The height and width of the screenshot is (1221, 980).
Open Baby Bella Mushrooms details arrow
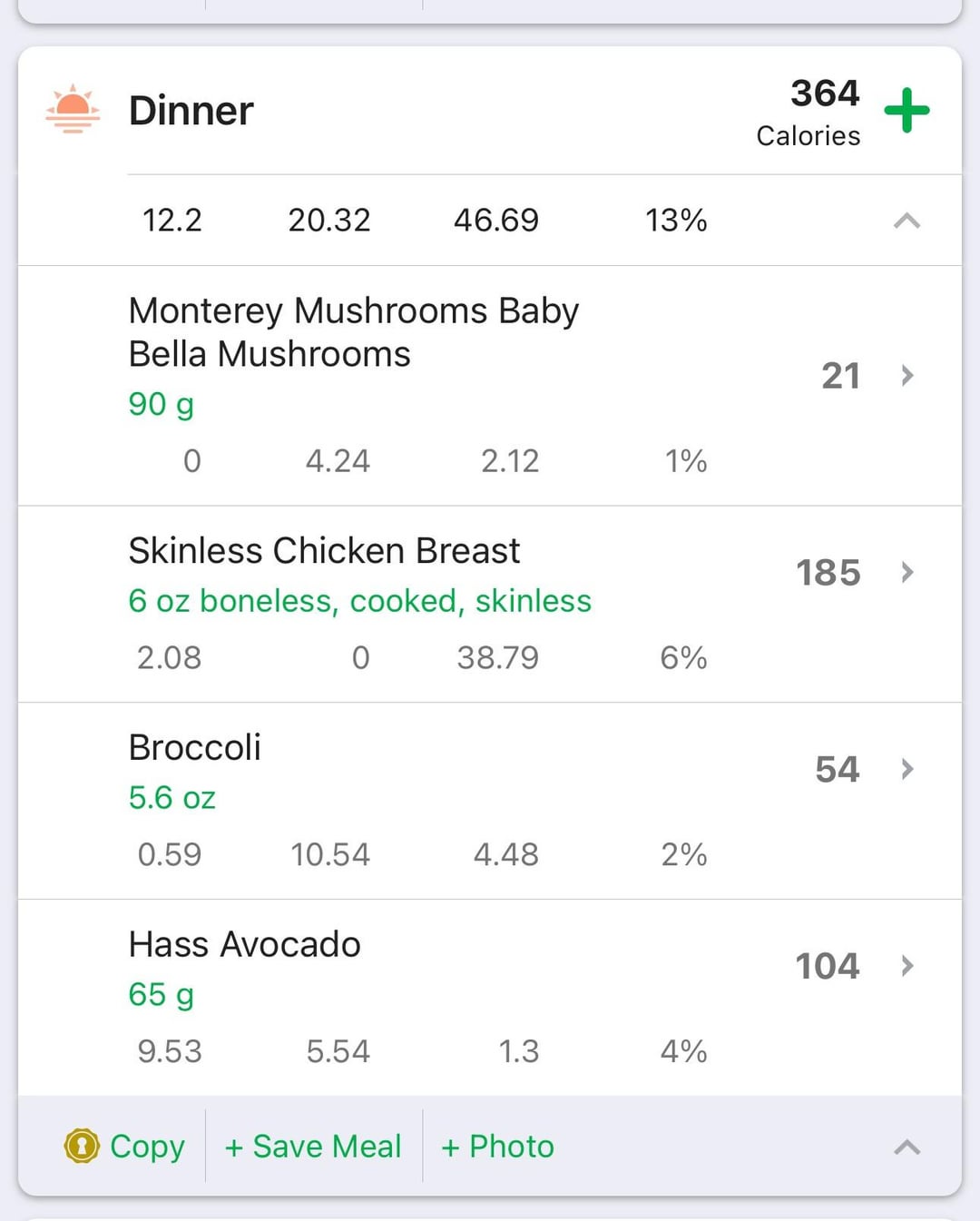(906, 375)
